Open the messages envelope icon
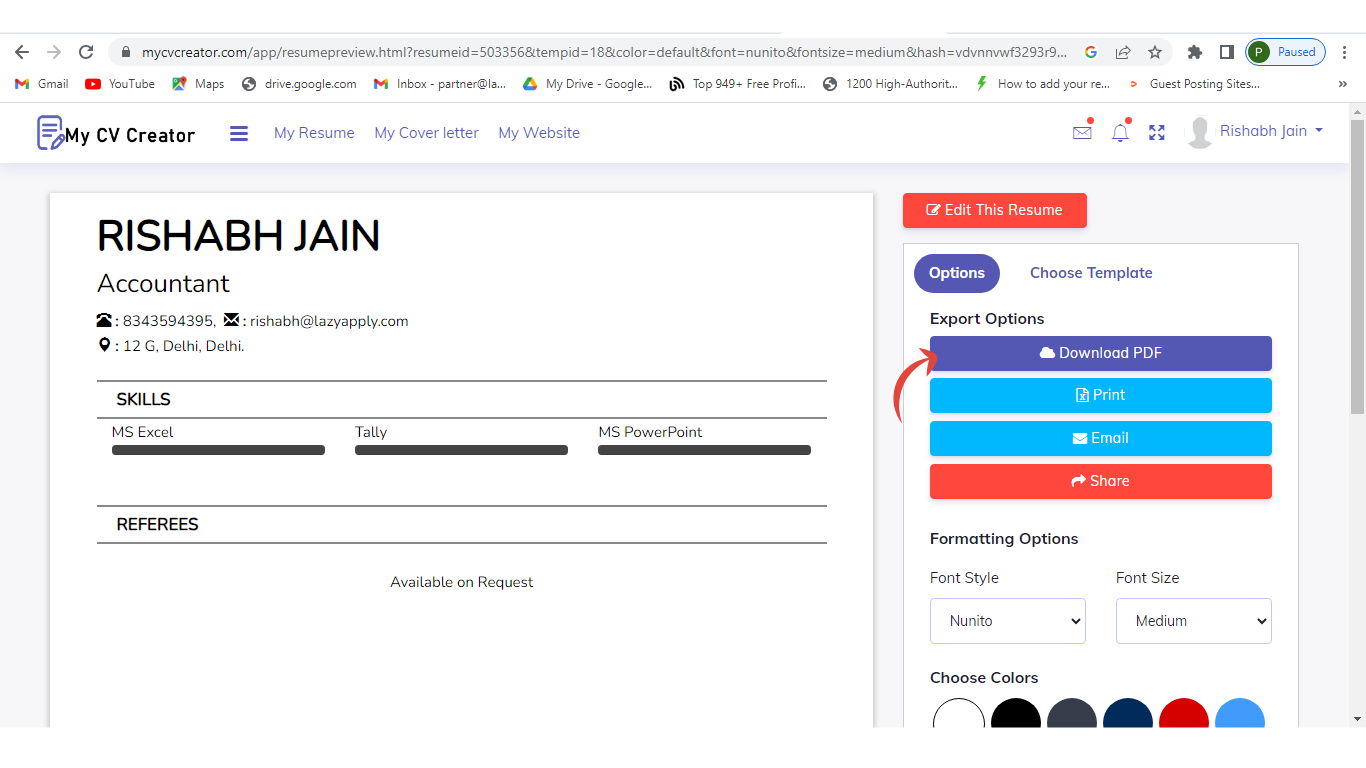1366x768 pixels. pos(1082,132)
